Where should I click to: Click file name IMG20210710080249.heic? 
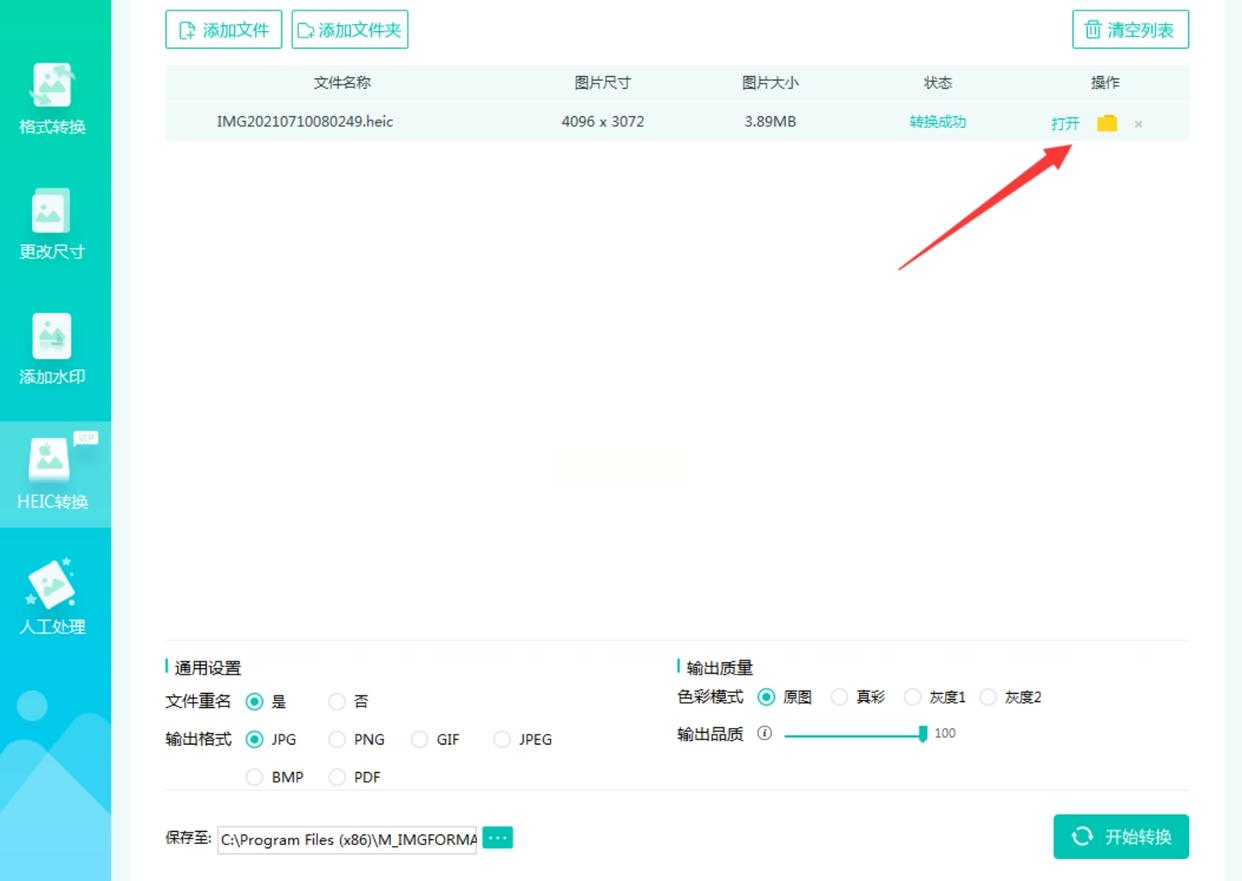pos(305,122)
